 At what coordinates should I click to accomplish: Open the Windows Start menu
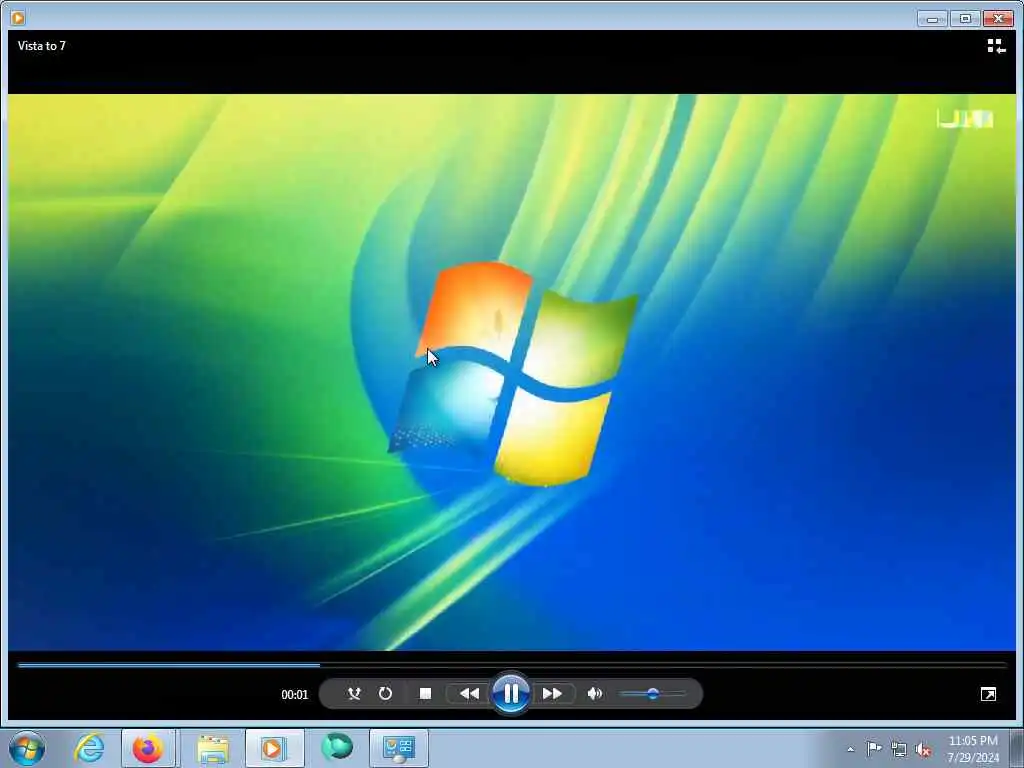tap(27, 748)
